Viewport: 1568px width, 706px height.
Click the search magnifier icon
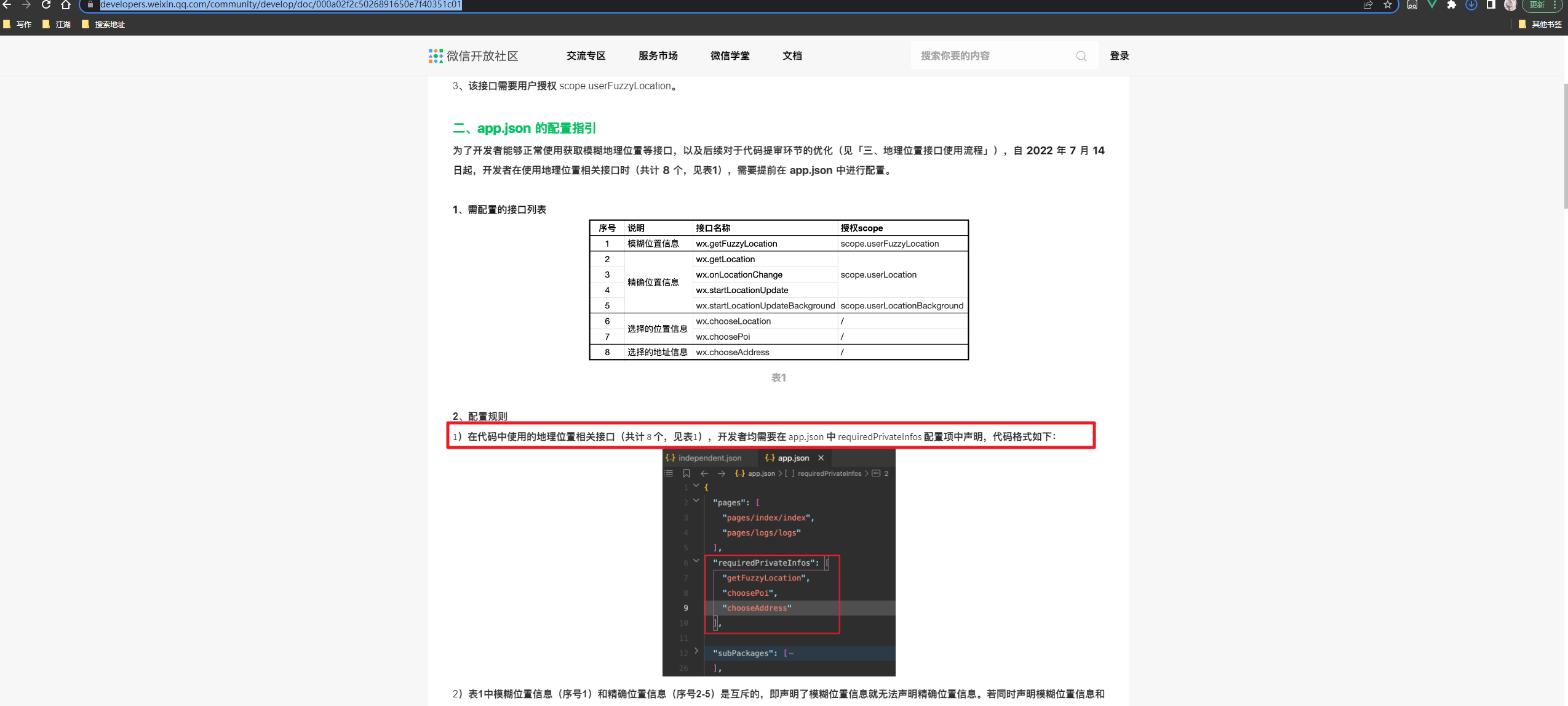point(1081,56)
